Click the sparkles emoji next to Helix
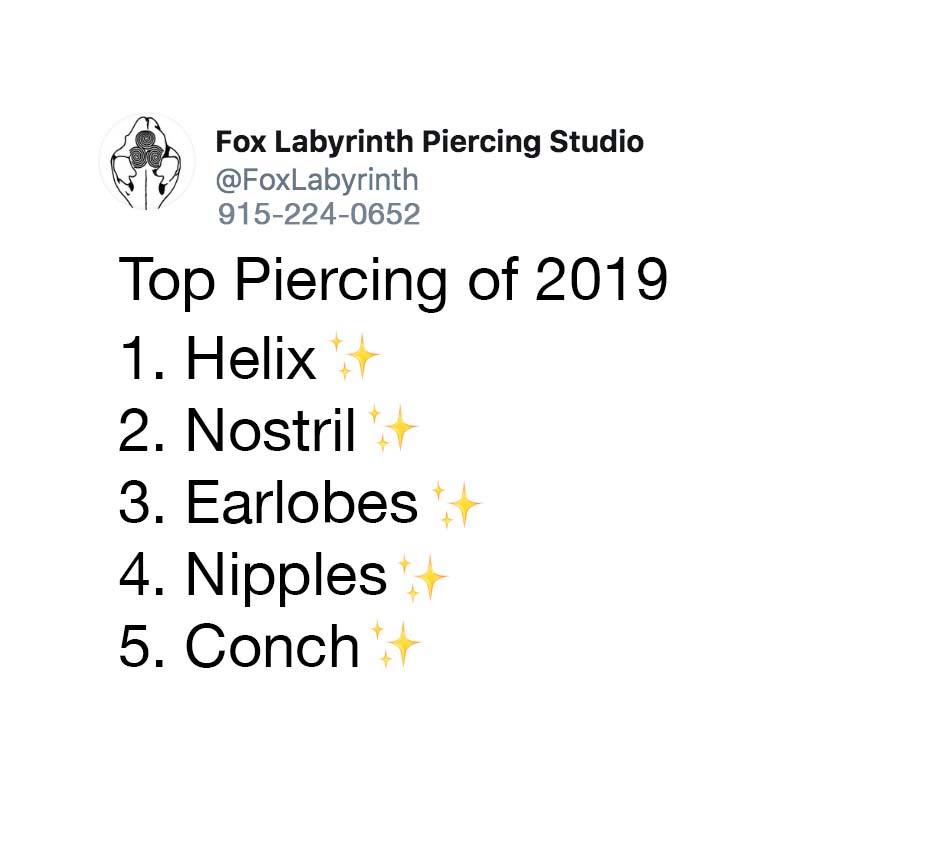This screenshot has height=853, width=941. click(x=353, y=358)
